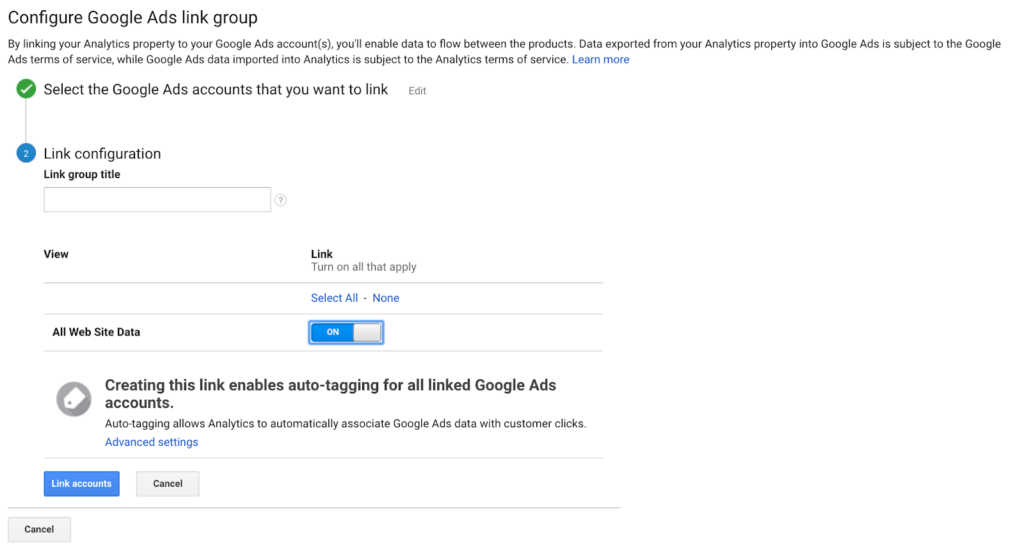The width and height of the screenshot is (1024, 554).
Task: Click the green checkmark step icon
Action: point(26,89)
